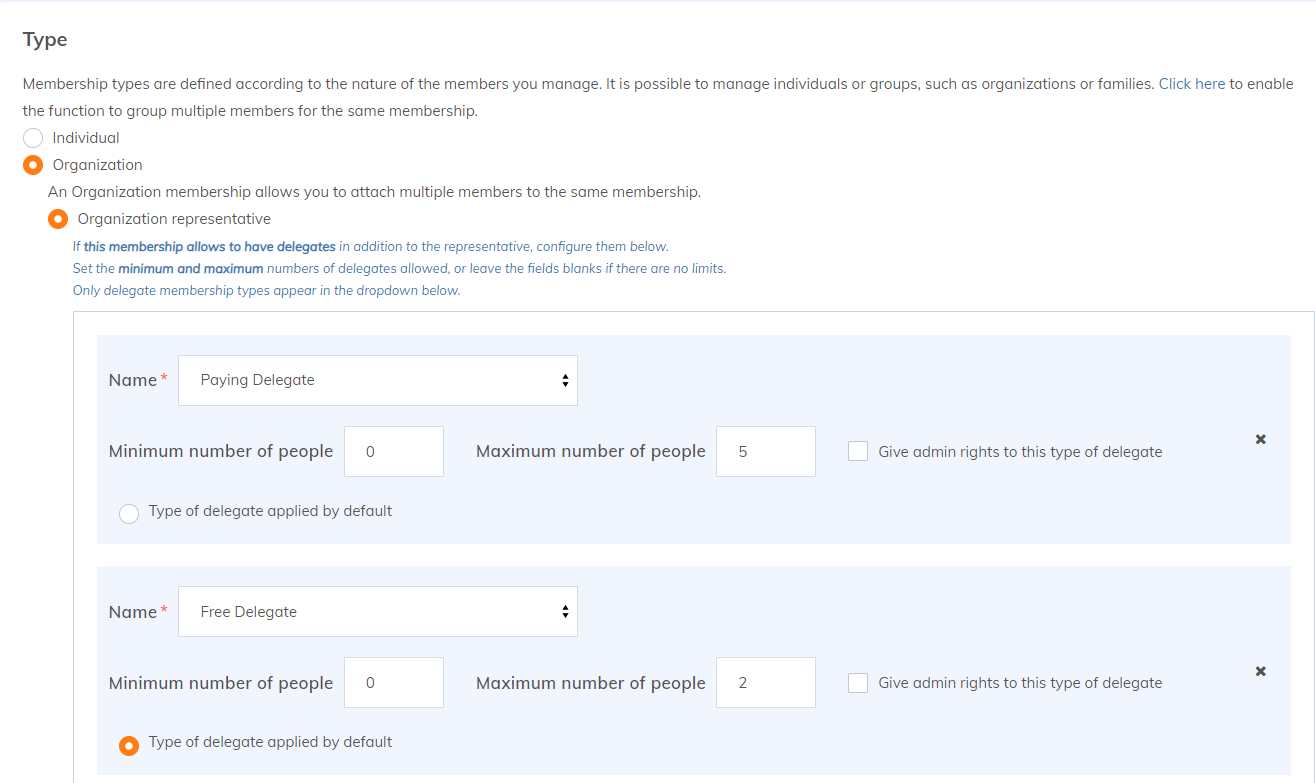Enable admin rights for Free Delegate
This screenshot has width=1316, height=783.
[858, 683]
